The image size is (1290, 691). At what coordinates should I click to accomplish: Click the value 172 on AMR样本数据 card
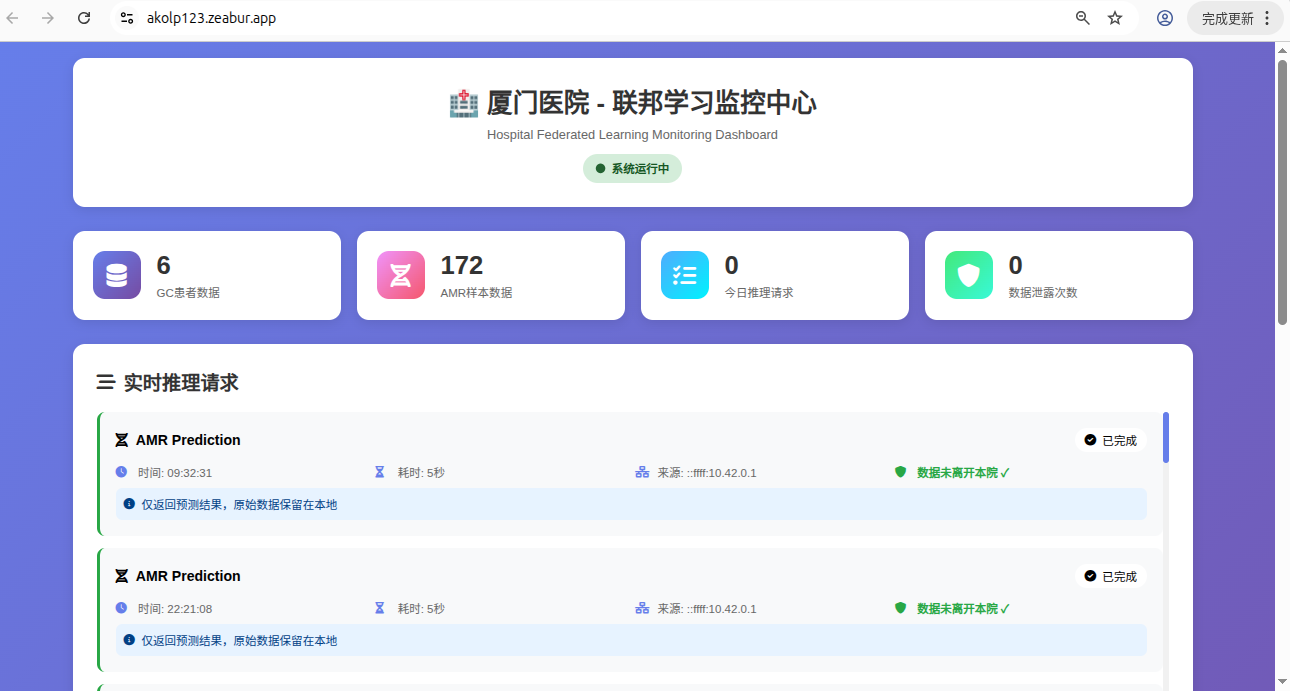pos(462,265)
